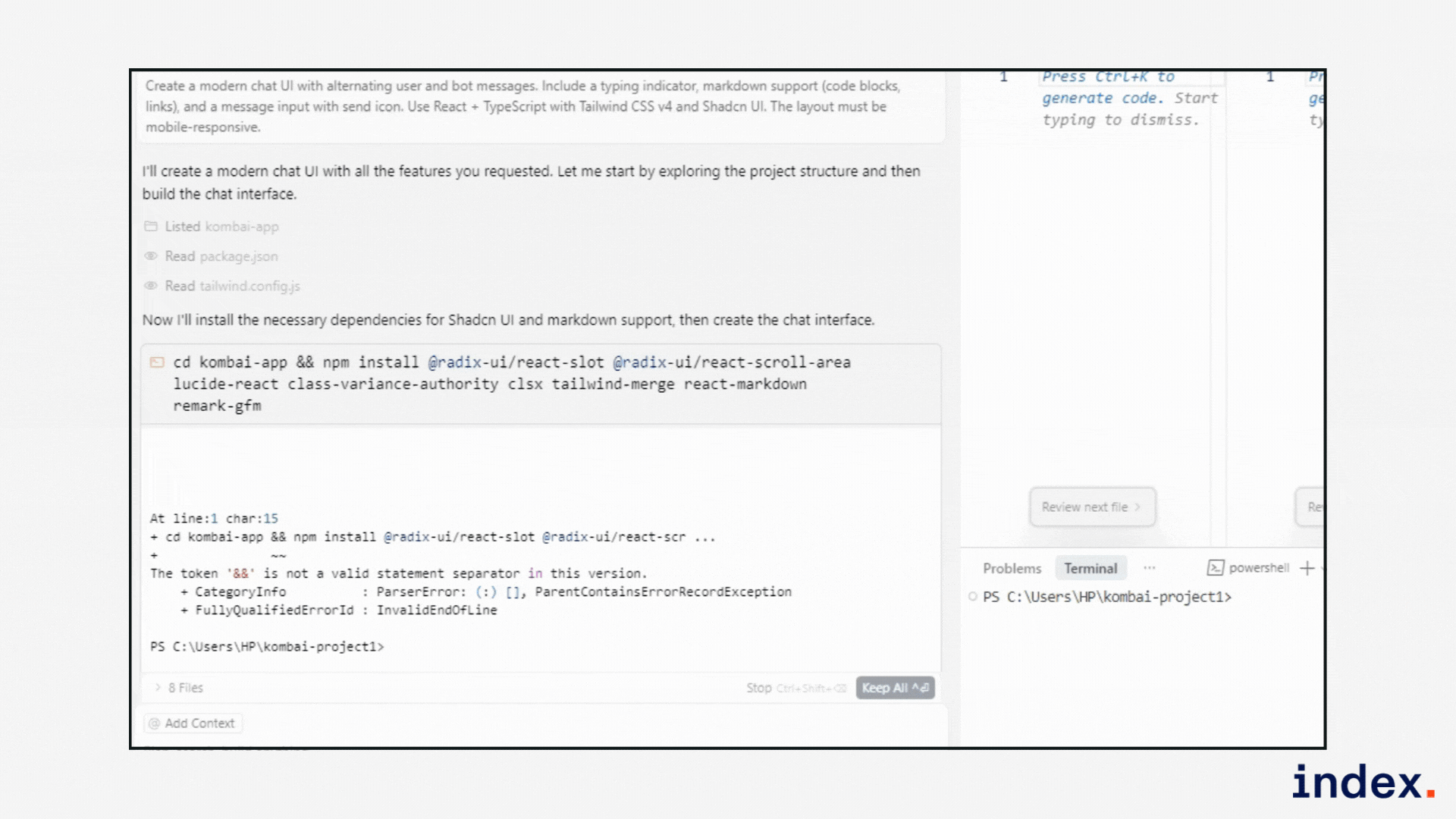
Task: Add a new terminal with plus icon
Action: pyautogui.click(x=1307, y=568)
